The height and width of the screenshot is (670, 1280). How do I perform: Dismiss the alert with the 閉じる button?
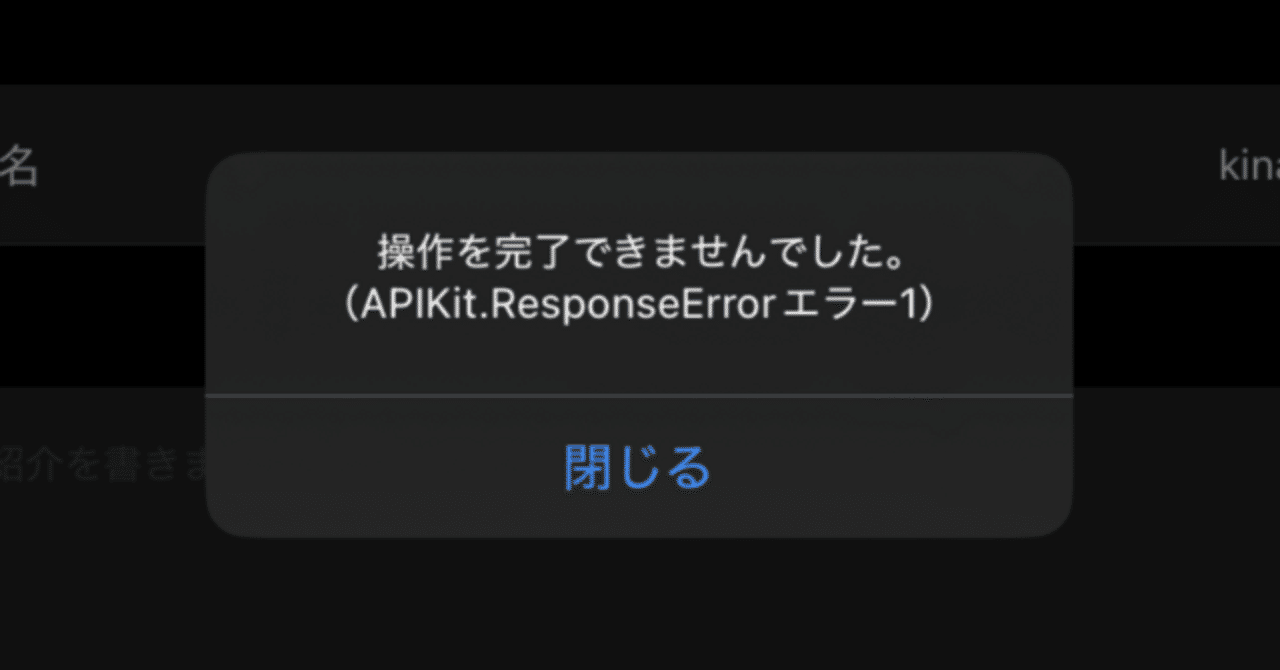(x=639, y=467)
